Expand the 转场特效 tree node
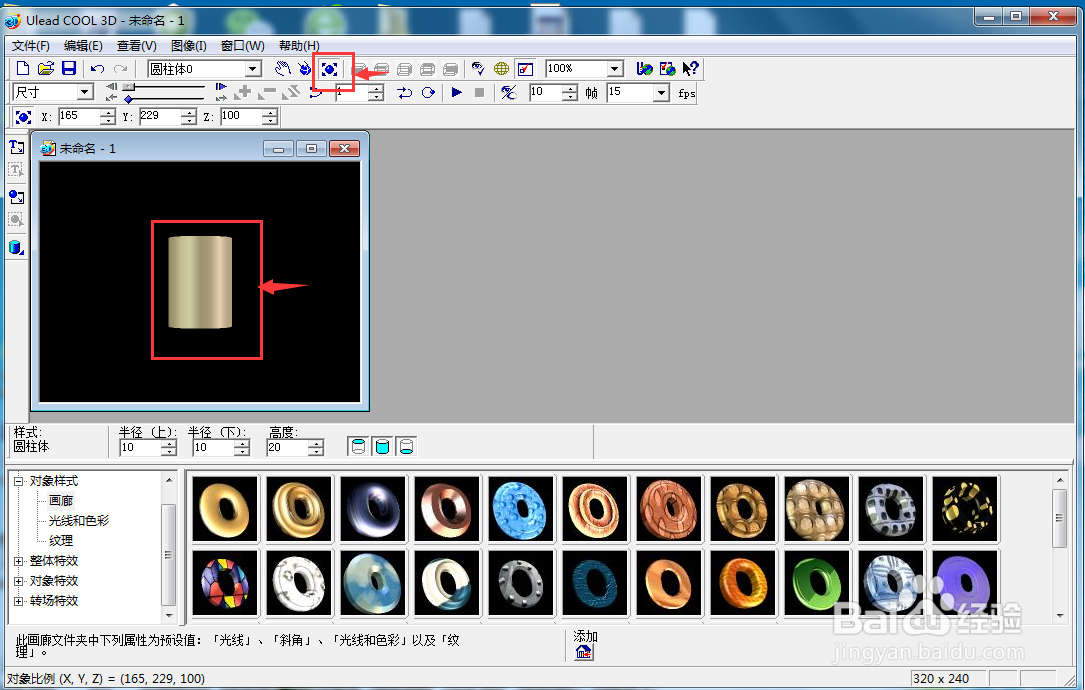1085x690 pixels. pos(19,601)
